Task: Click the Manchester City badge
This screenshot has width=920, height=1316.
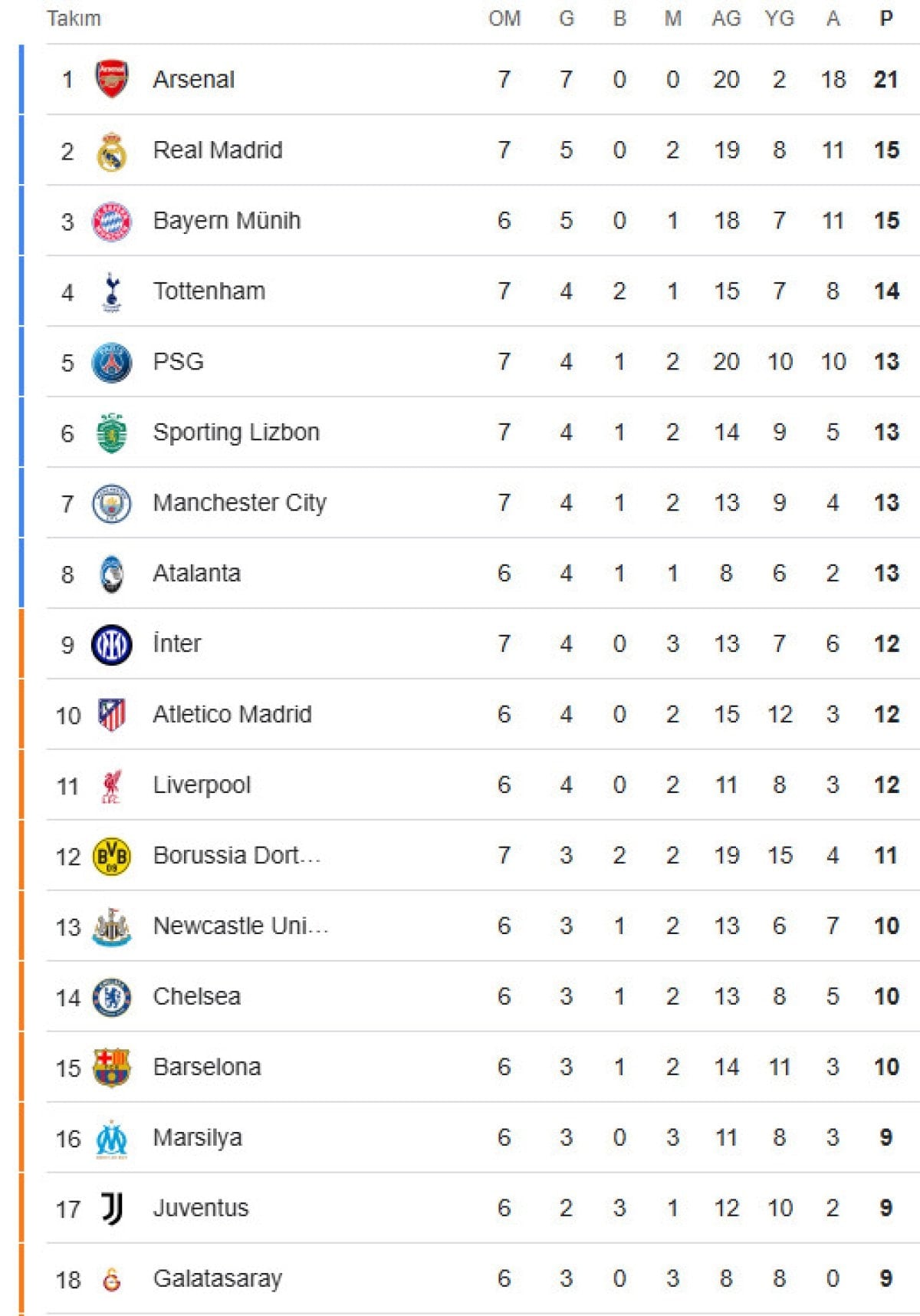Action: (x=111, y=504)
